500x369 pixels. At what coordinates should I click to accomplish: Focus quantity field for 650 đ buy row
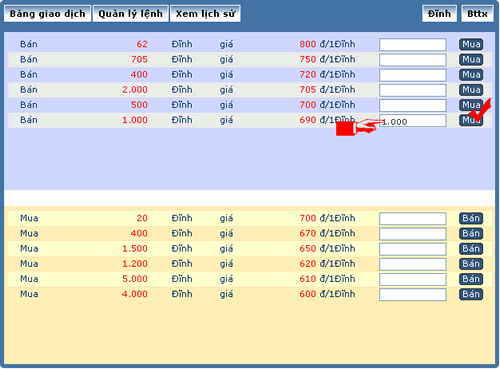[x=413, y=249]
